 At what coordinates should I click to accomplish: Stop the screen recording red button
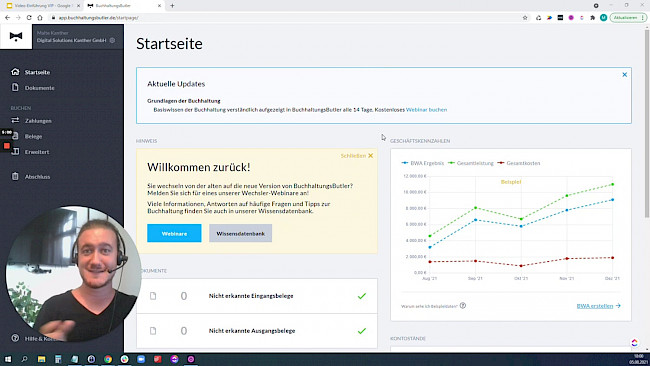7,146
